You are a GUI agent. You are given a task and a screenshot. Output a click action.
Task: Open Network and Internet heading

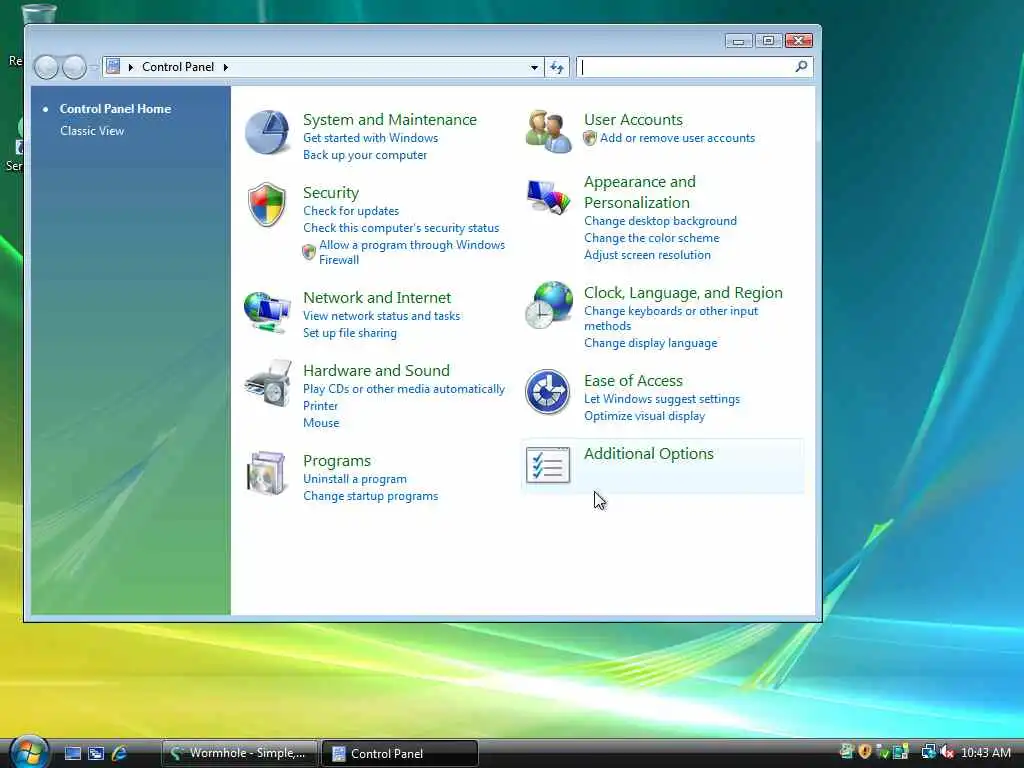(x=377, y=297)
